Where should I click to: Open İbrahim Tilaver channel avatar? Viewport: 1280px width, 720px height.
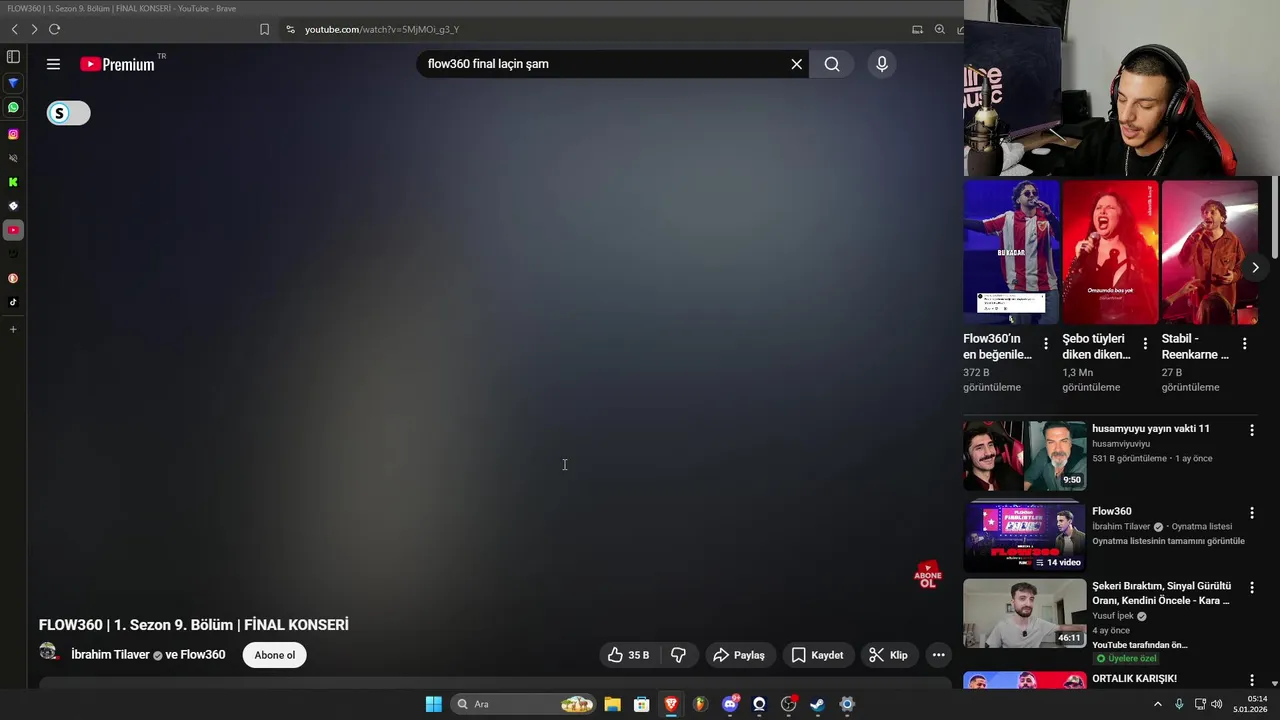click(x=49, y=652)
